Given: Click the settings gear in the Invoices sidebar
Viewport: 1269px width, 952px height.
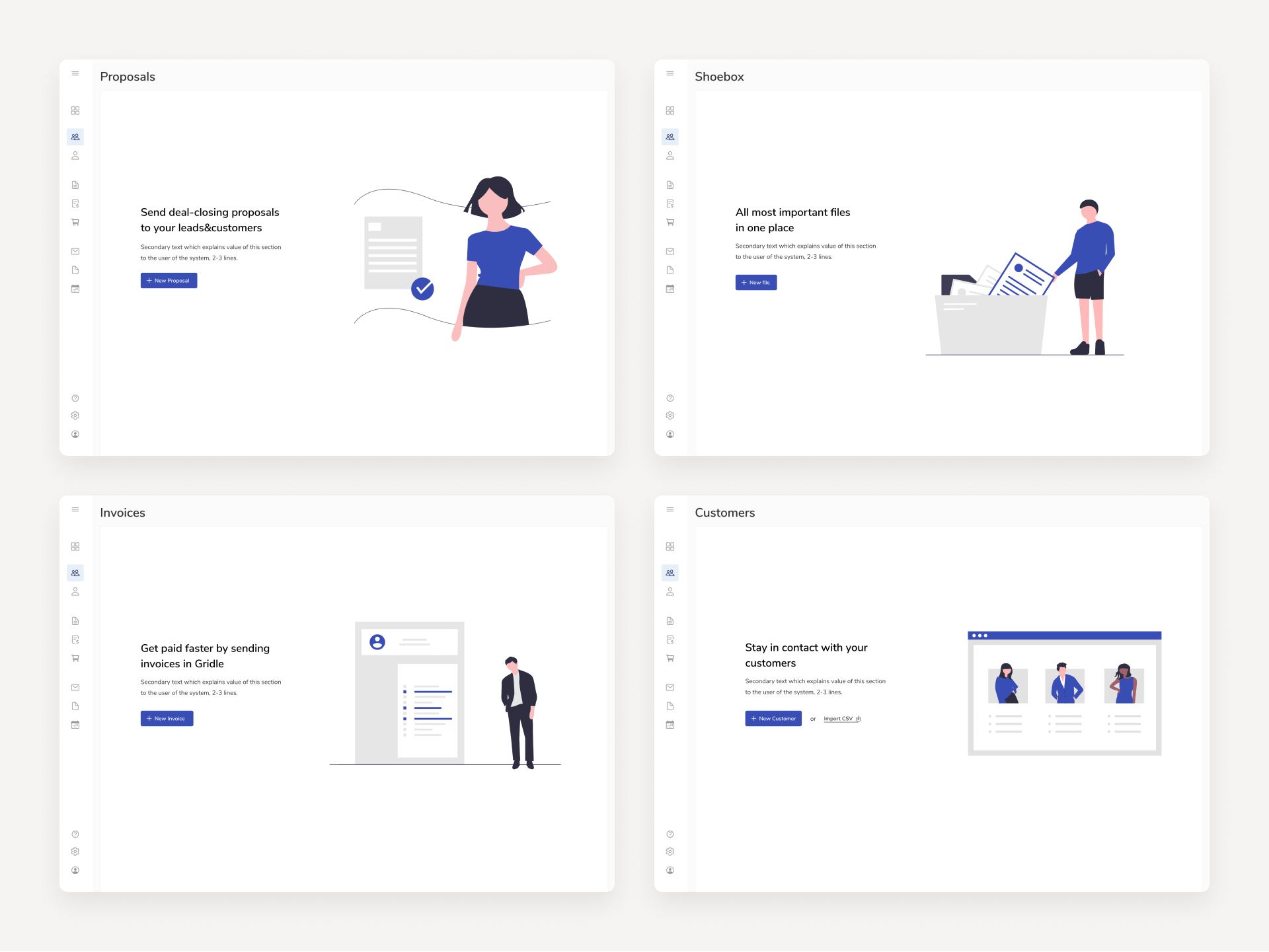Looking at the screenshot, I should 75,851.
